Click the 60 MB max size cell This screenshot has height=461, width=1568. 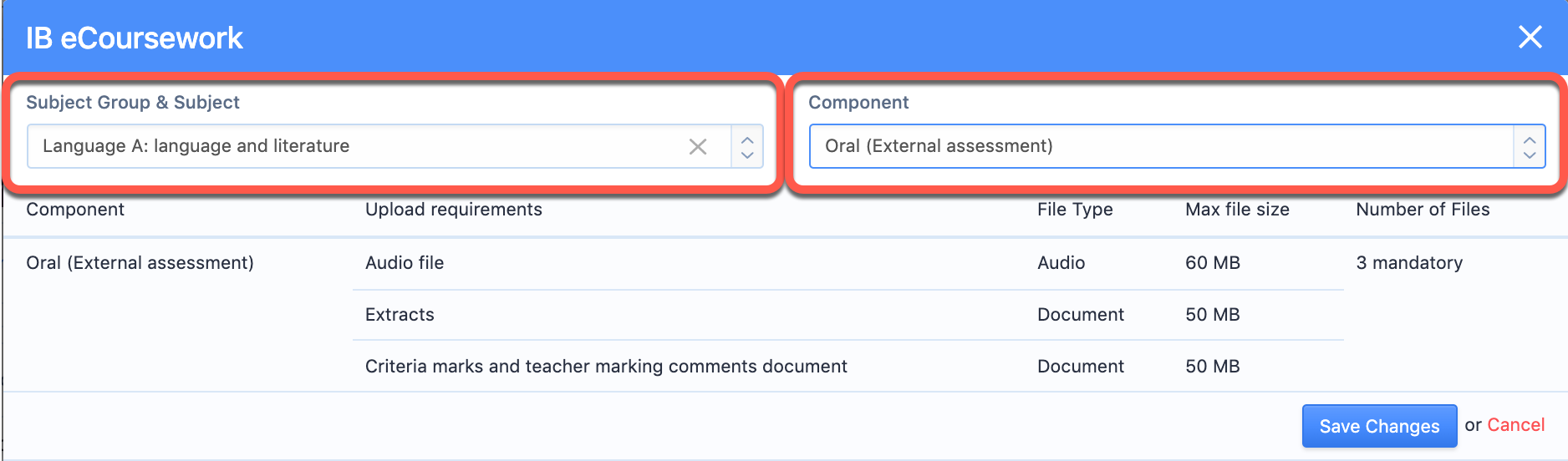(1212, 263)
